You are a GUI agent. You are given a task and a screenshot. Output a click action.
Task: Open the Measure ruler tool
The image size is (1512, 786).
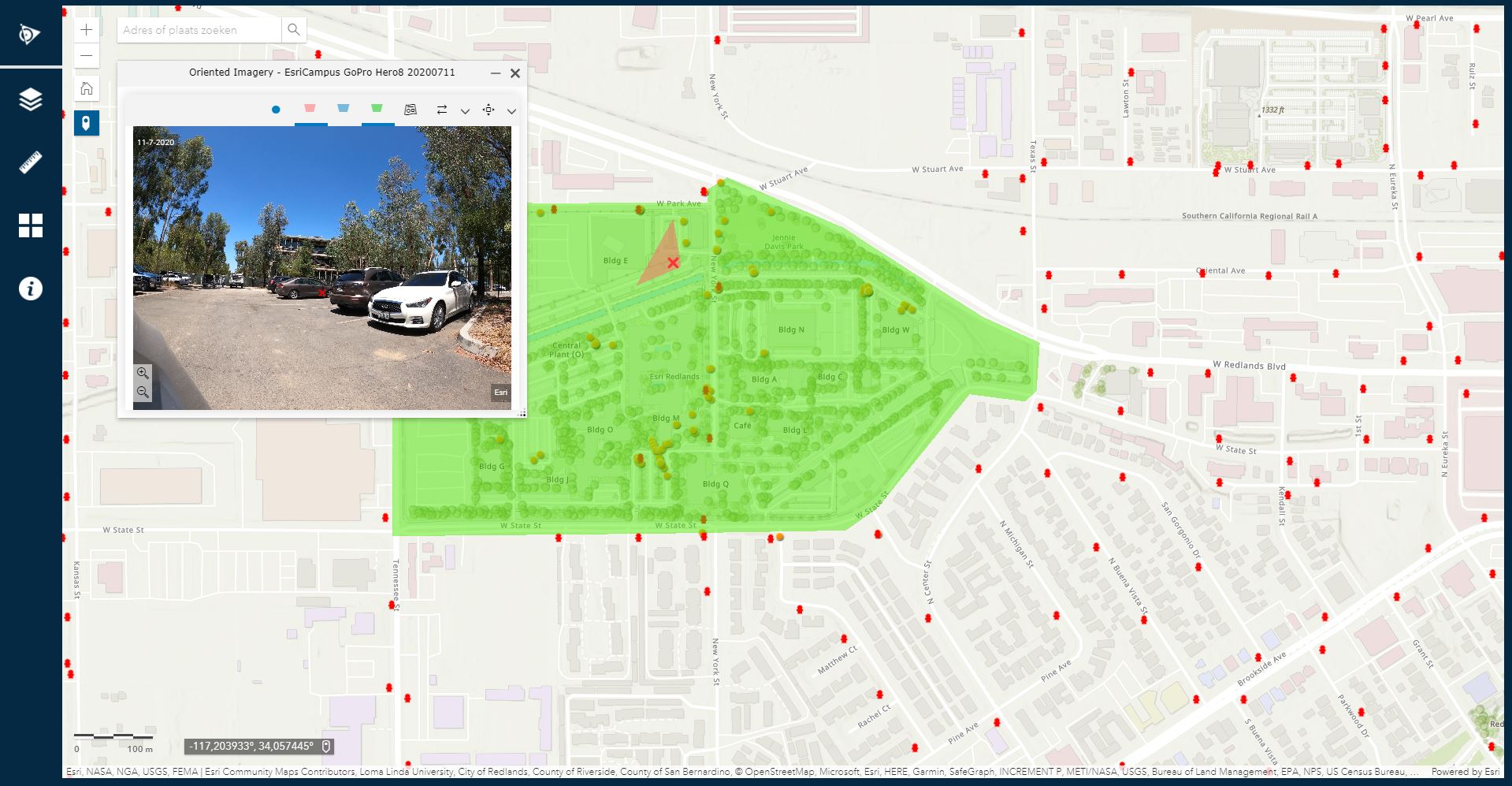point(30,162)
